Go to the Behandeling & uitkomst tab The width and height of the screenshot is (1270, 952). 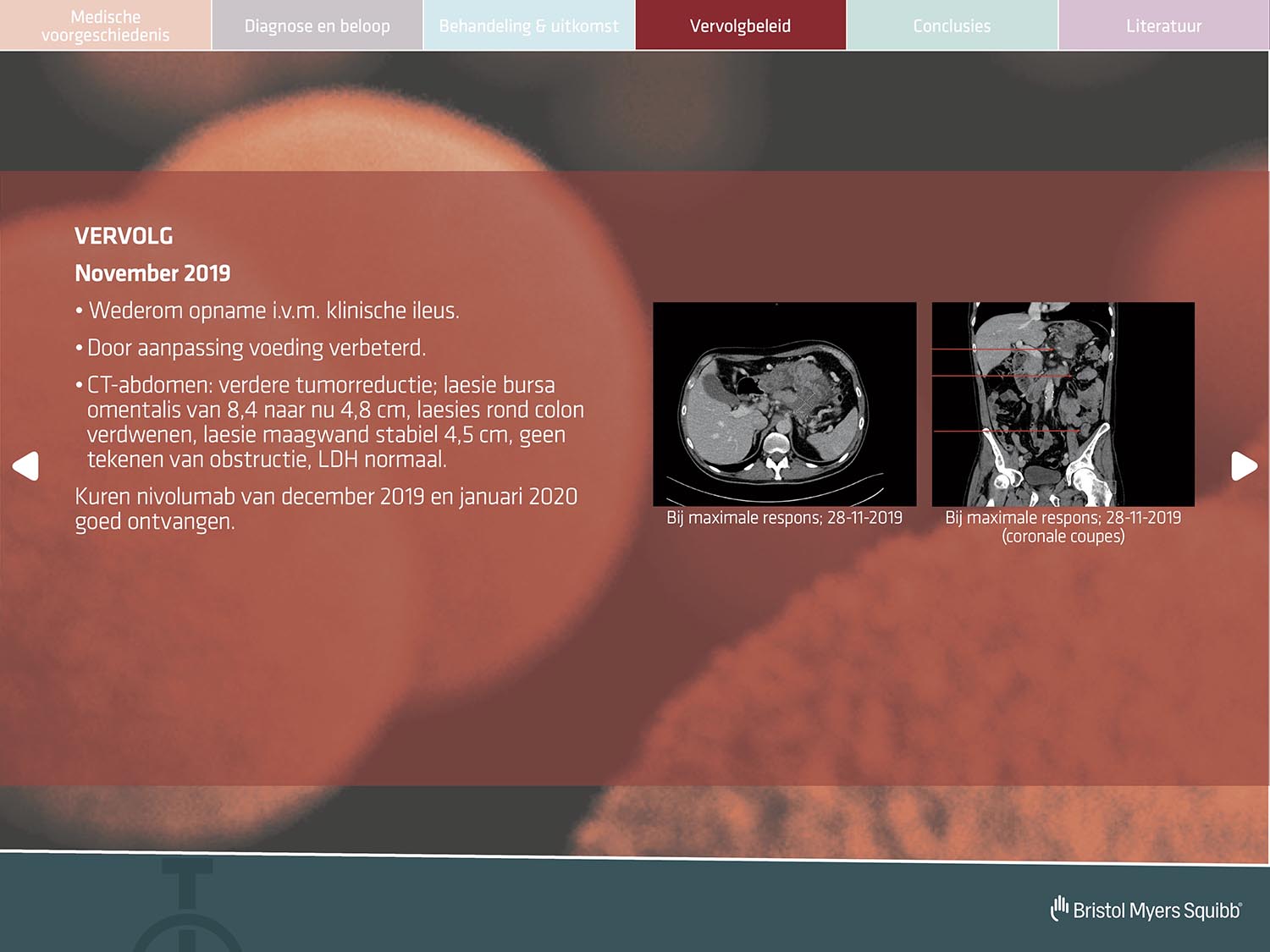click(529, 25)
